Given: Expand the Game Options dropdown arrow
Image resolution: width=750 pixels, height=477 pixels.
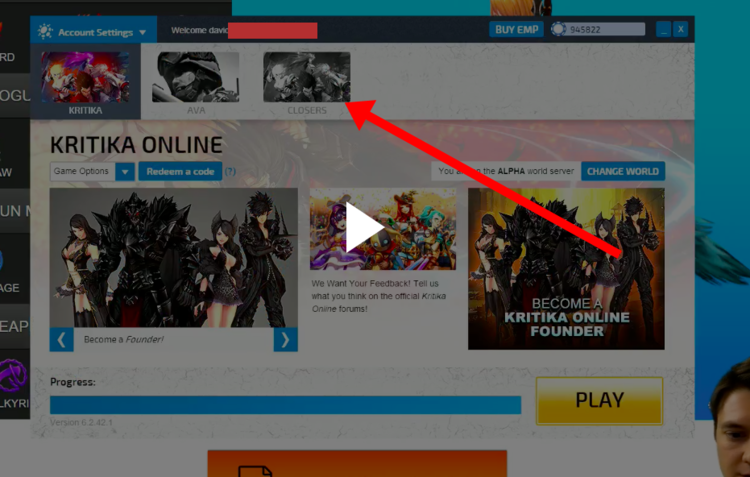Looking at the screenshot, I should 125,172.
